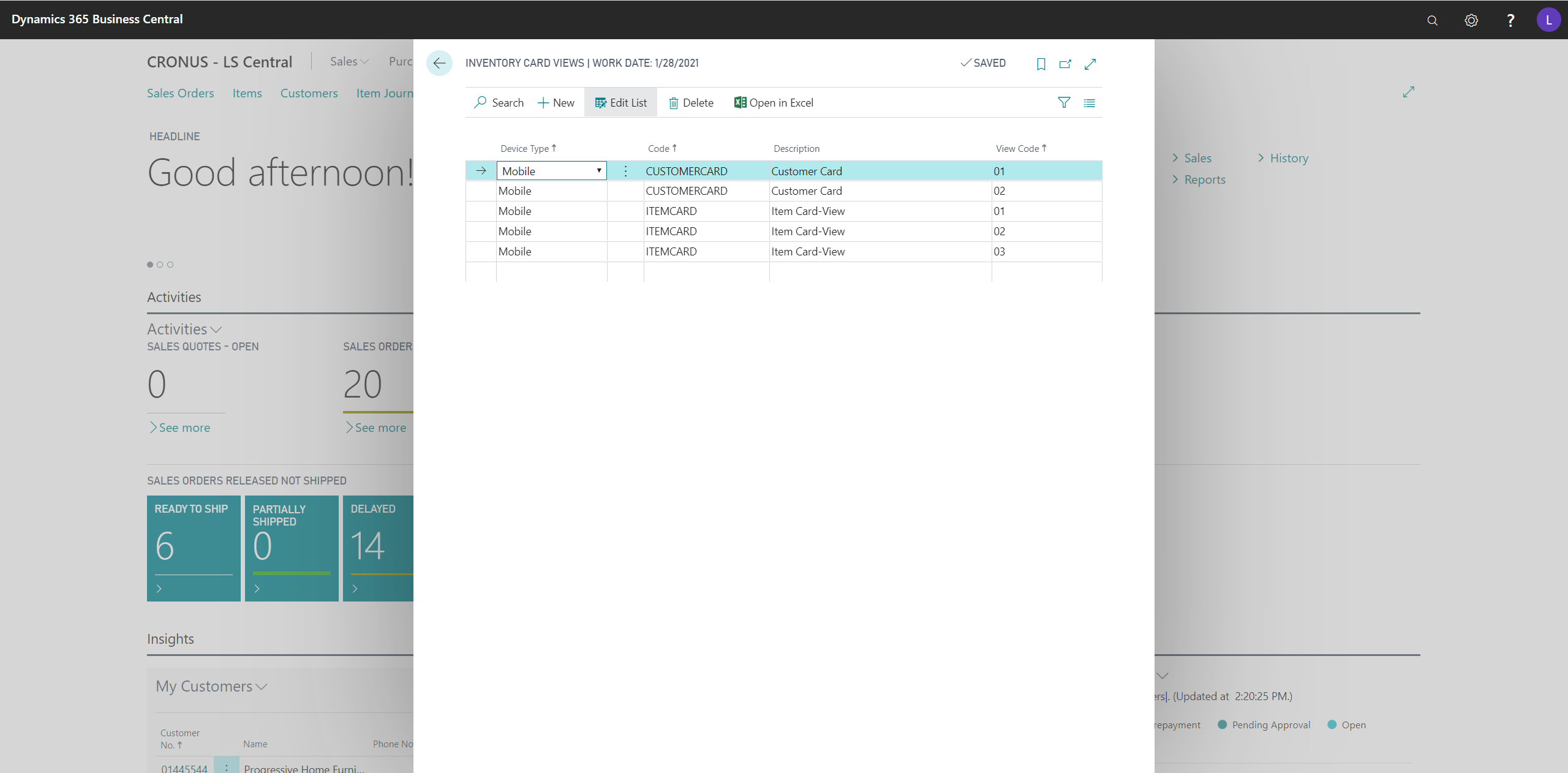This screenshot has height=773, width=1568.
Task: Click the back arrow button
Action: click(439, 63)
